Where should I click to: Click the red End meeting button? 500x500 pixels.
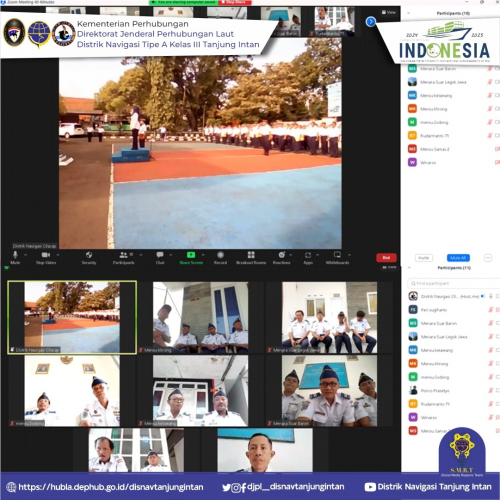click(386, 258)
